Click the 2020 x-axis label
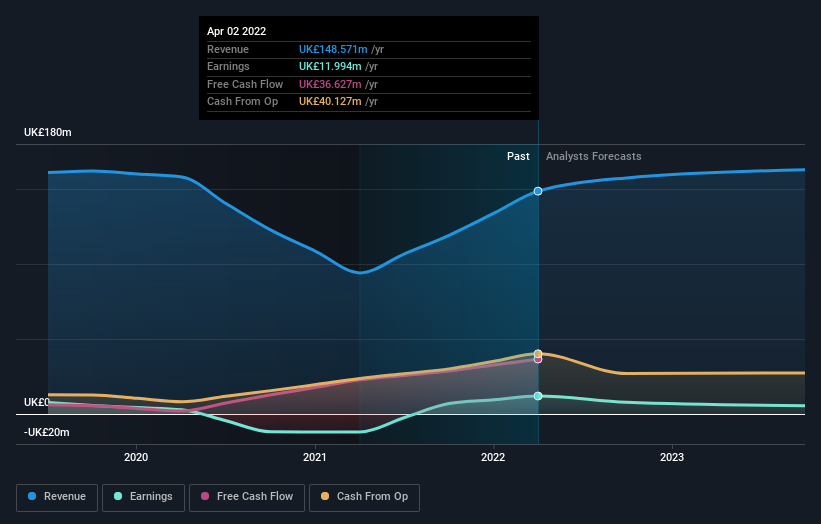Viewport: 821px width, 524px height. [136, 457]
